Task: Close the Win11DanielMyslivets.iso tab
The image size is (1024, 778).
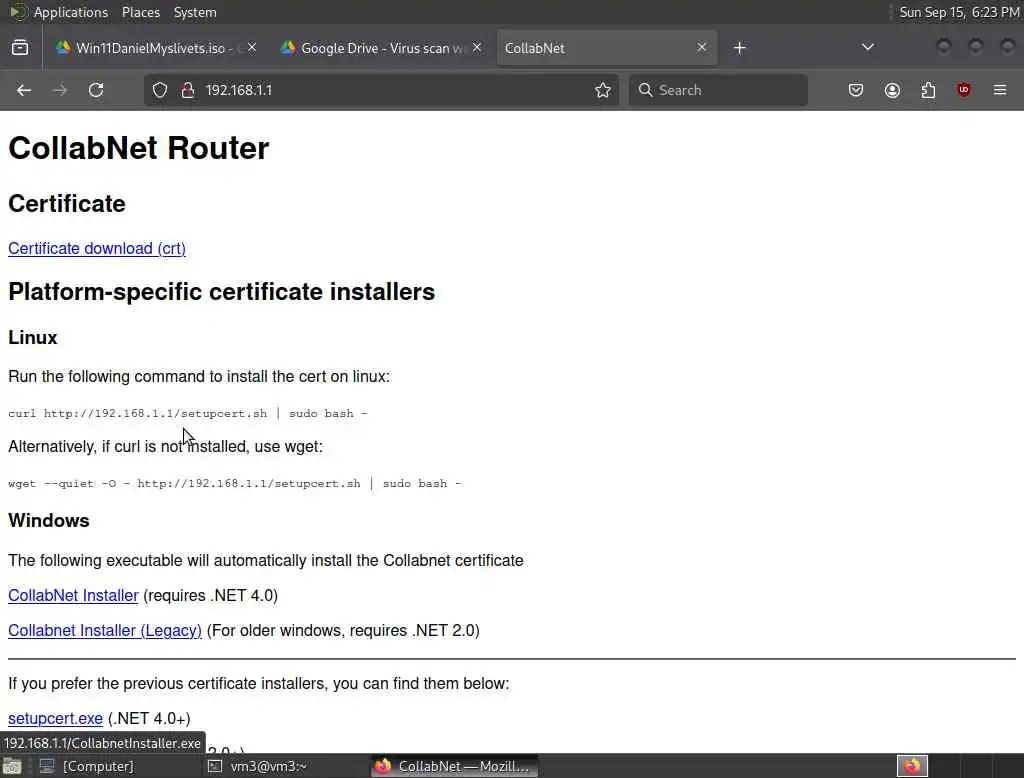Action: tap(252, 48)
